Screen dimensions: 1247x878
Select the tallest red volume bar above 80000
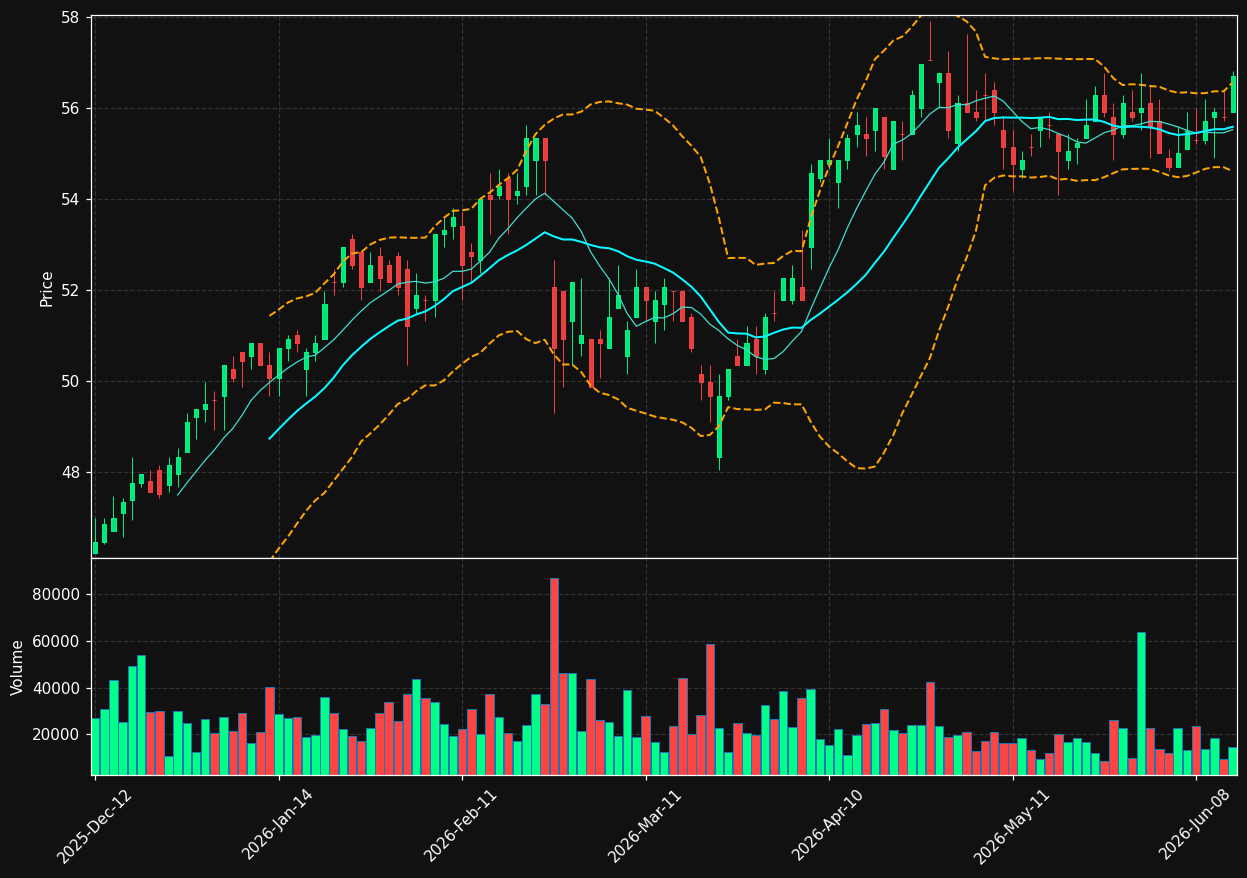(x=554, y=676)
